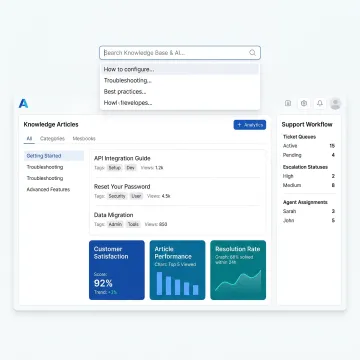Click the Dev tag on API Integration Guide
This screenshot has width=360, height=360.
[131, 168]
